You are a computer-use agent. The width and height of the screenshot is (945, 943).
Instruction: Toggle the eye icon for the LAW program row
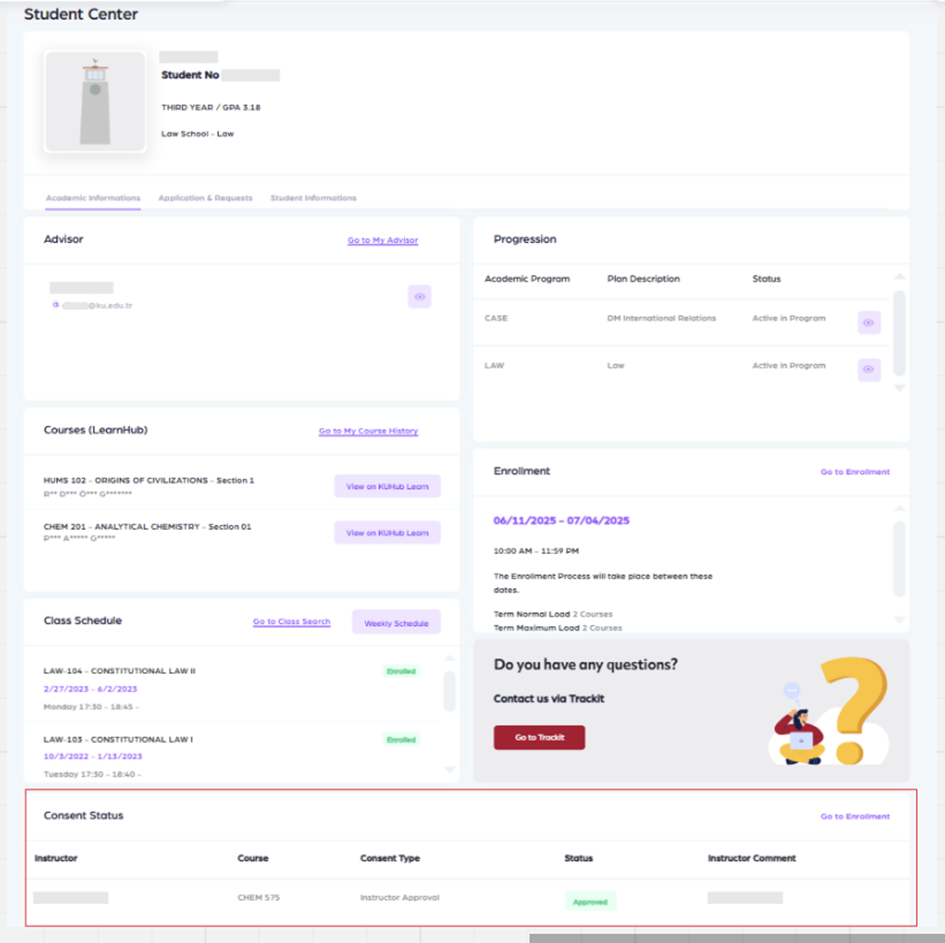point(869,369)
